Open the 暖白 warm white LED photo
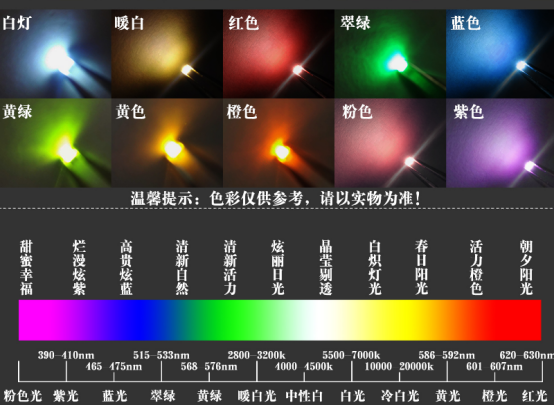 pyautogui.click(x=167, y=54)
